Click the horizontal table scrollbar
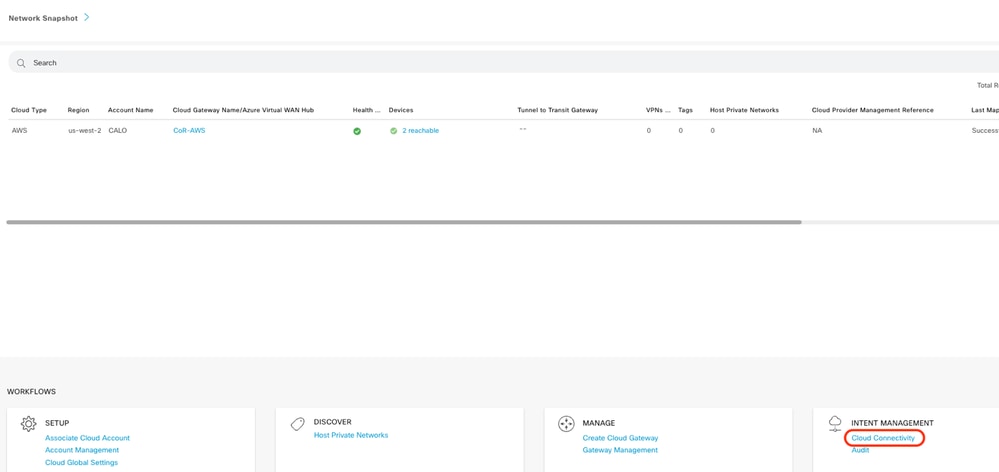The width and height of the screenshot is (999, 472). point(404,222)
